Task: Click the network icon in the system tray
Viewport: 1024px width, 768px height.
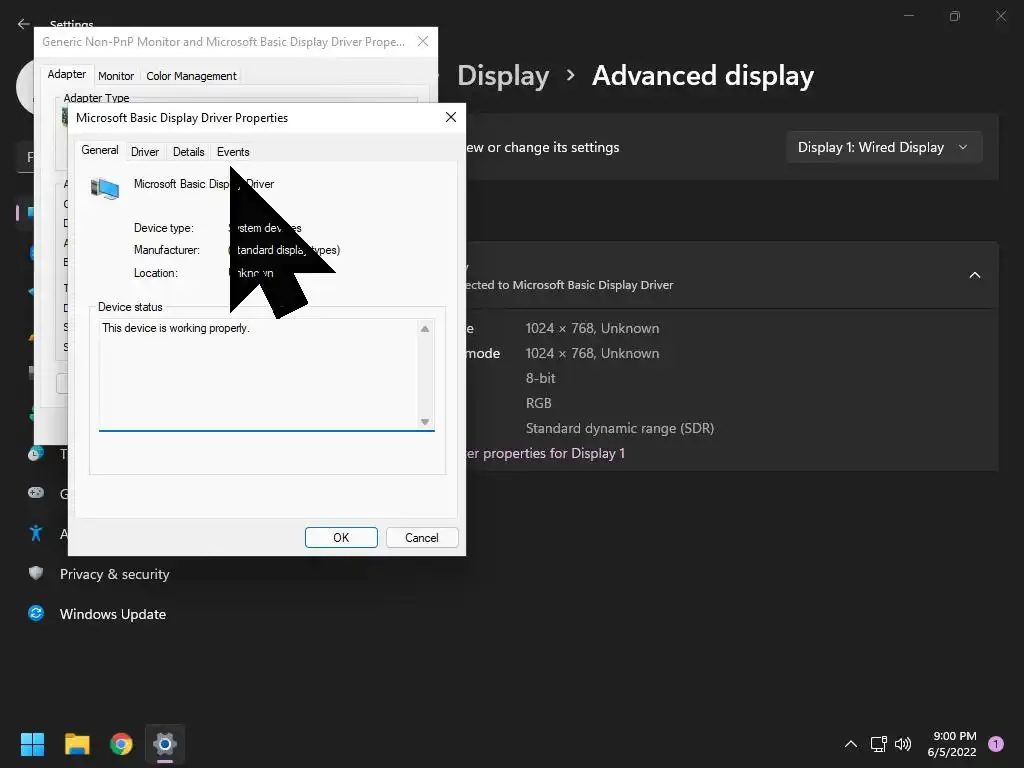Action: click(x=878, y=744)
